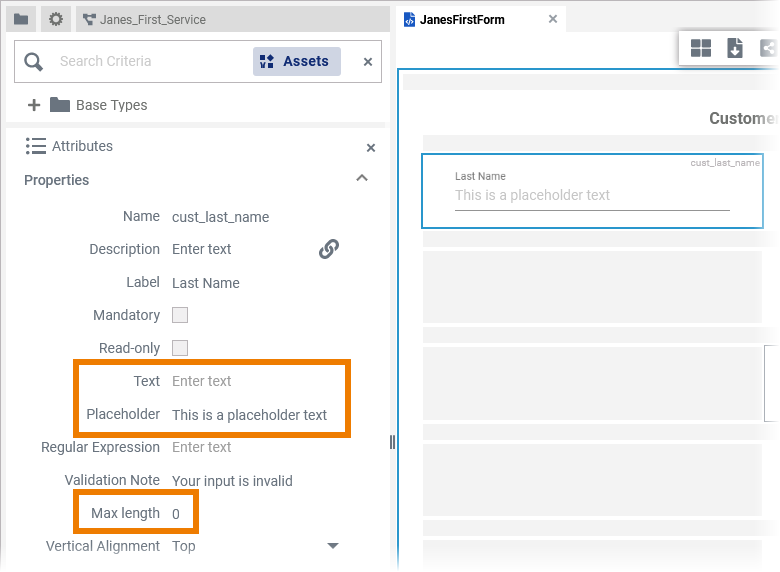Enable the Mandatory checkbox
Image resolution: width=780 pixels, height=572 pixels.
180,315
